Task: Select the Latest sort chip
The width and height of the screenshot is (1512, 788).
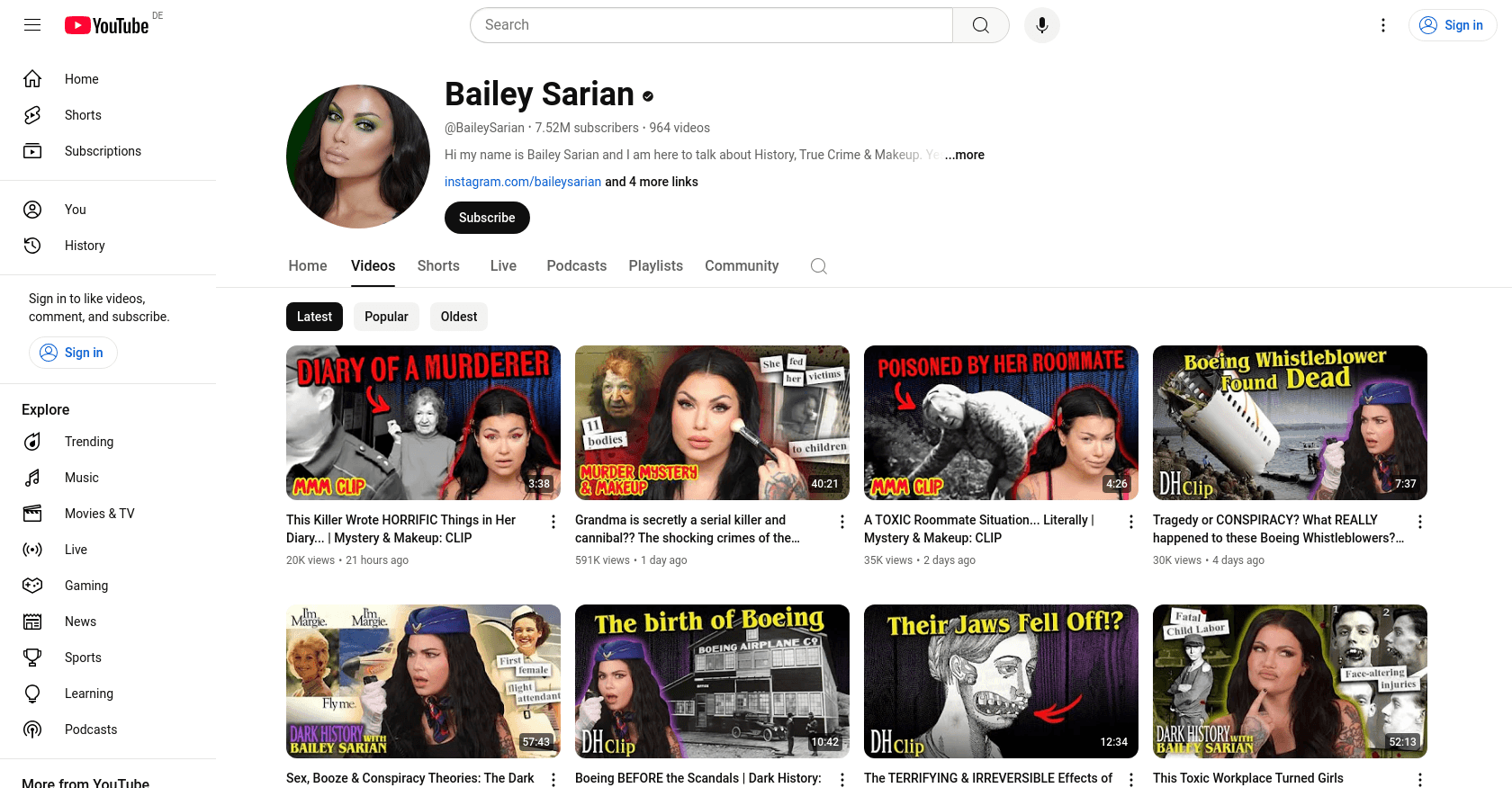Action: tap(314, 317)
